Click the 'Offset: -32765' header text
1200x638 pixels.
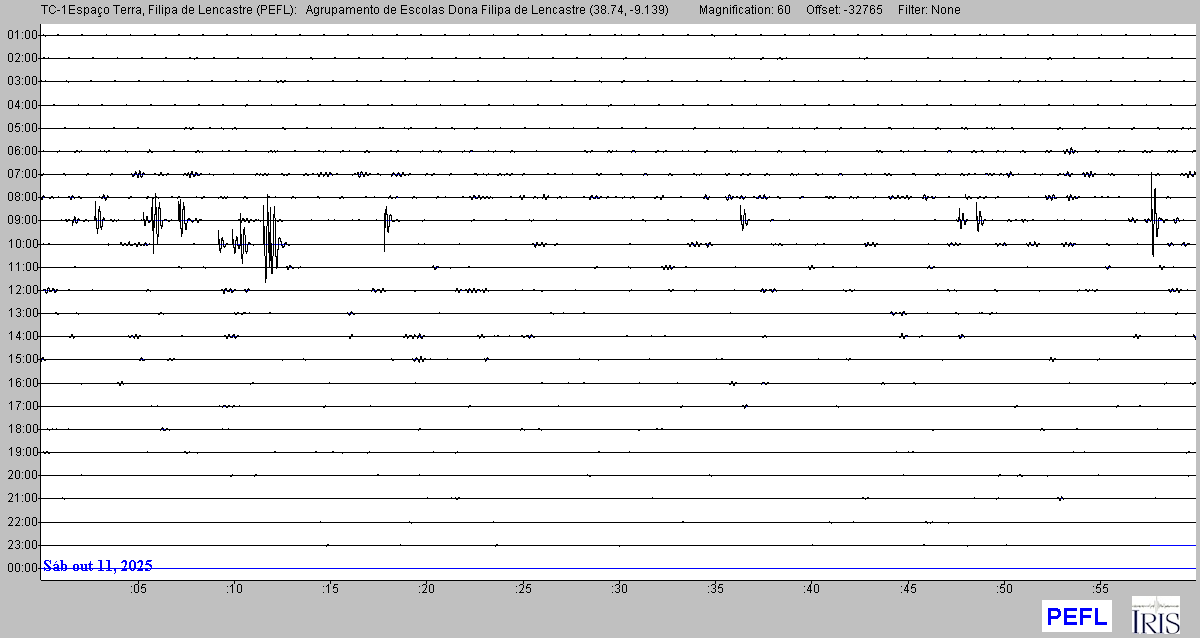coord(845,10)
